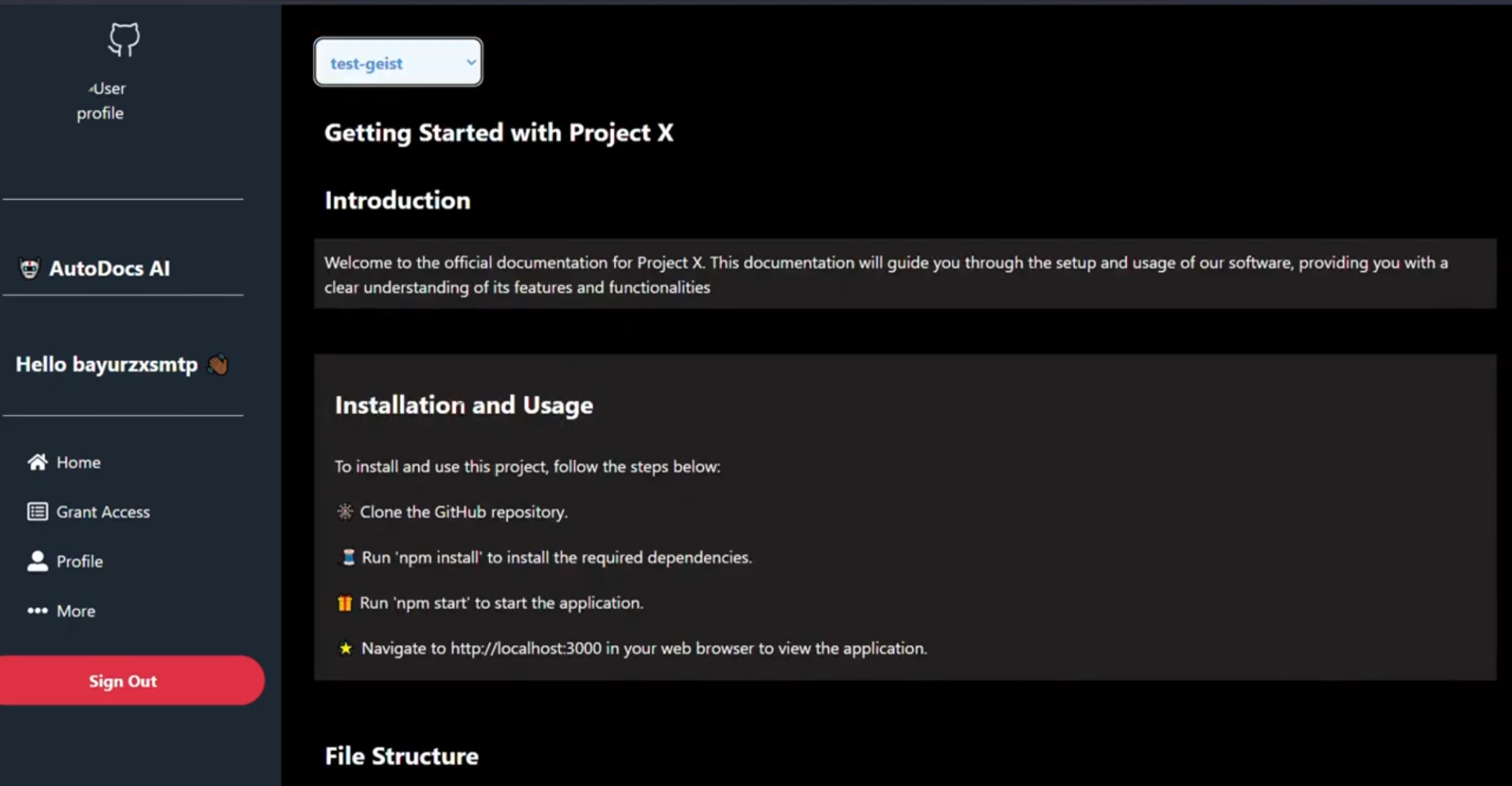Click the gift icon beside npm start

point(344,603)
